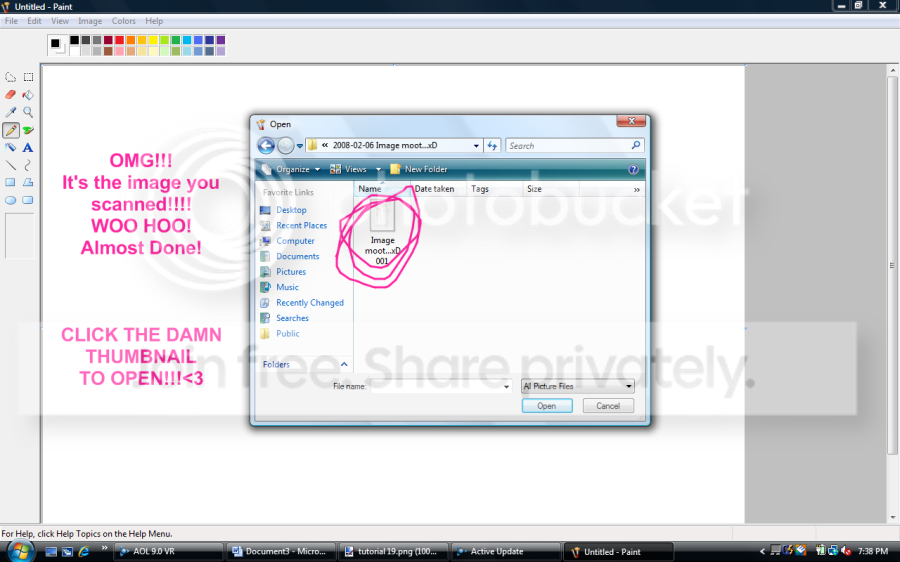Viewport: 900px width, 562px height.
Task: Open dialog help question mark icon
Action: pyautogui.click(x=633, y=169)
